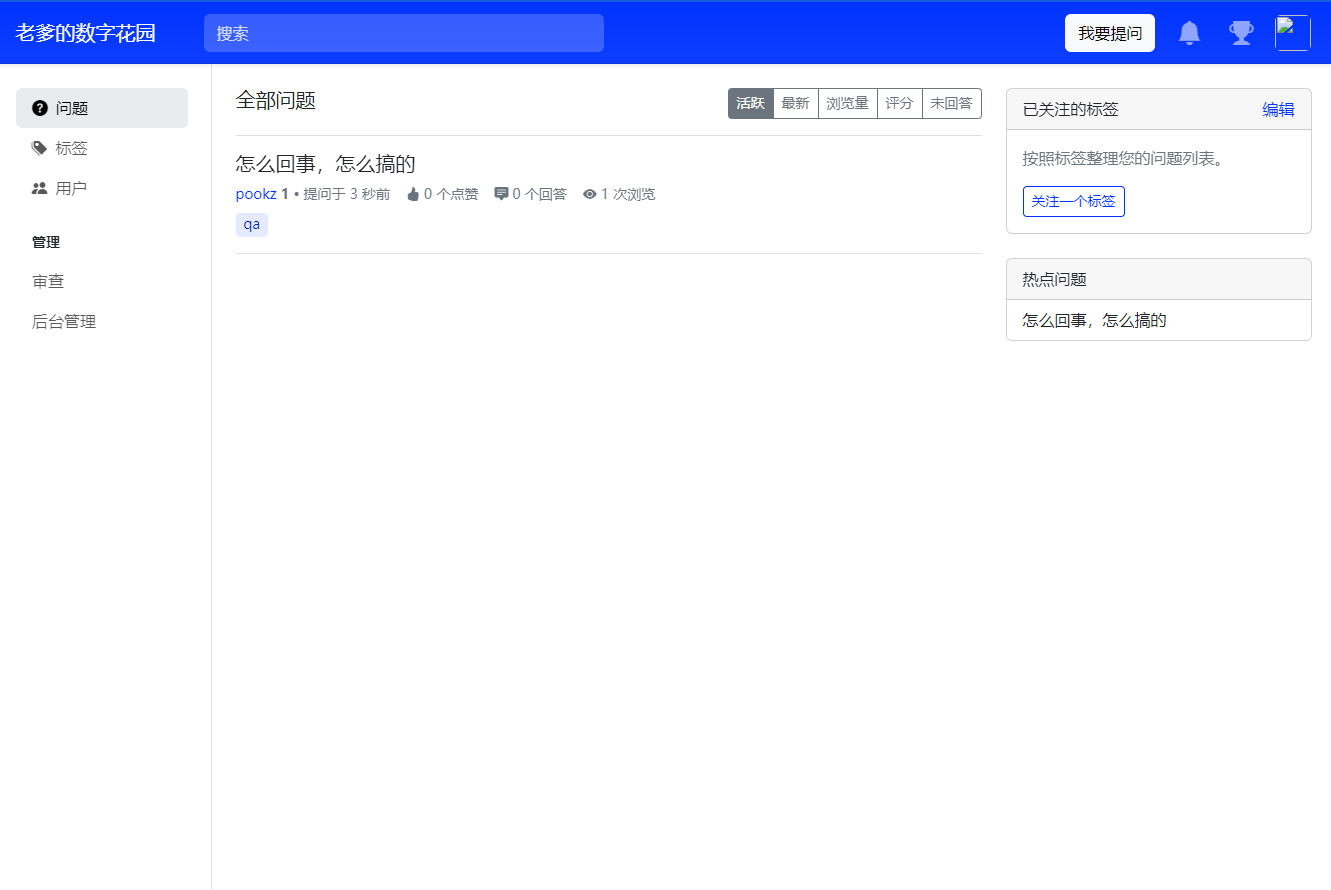This screenshot has width=1331, height=890.
Task: Open the achievements trophy icon
Action: (x=1240, y=32)
